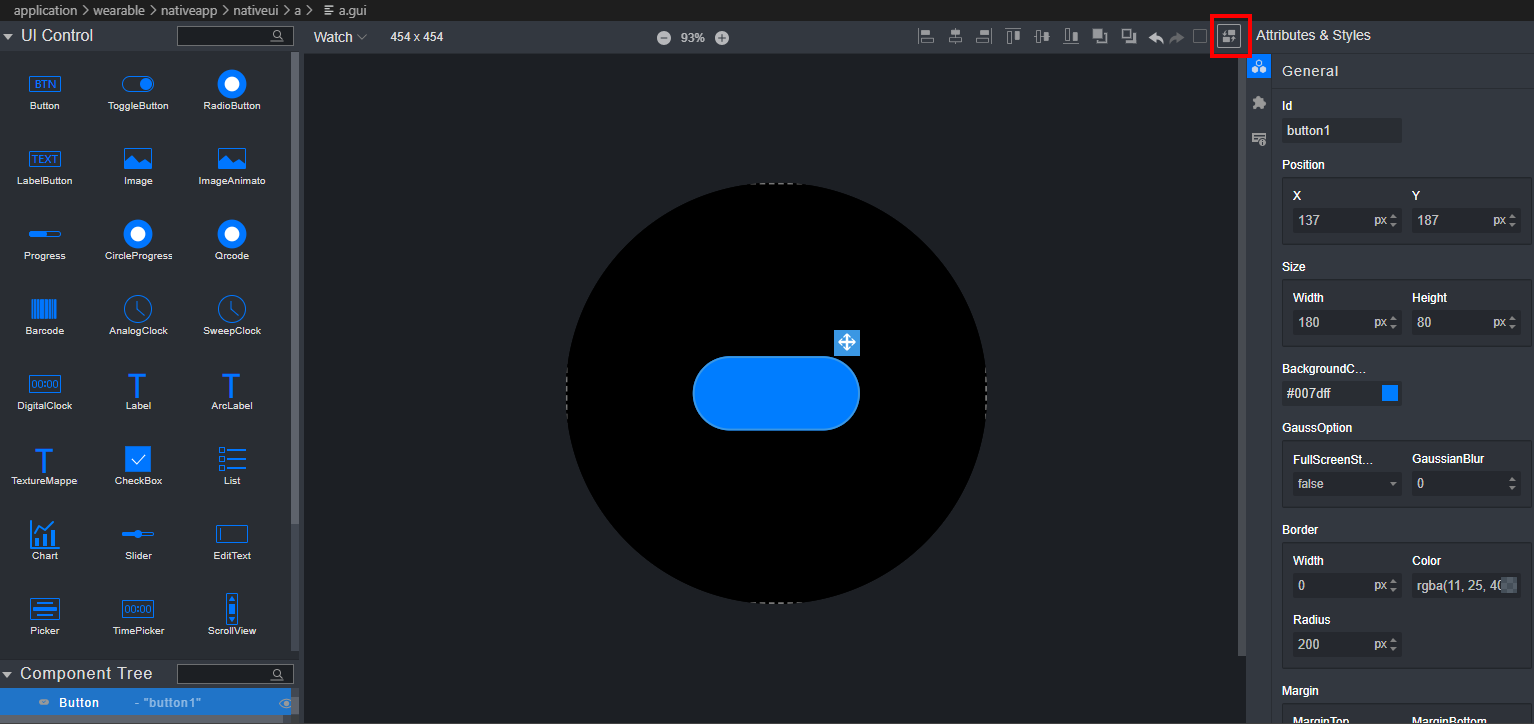Open the Watch device dropdown
The height and width of the screenshot is (724, 1534).
[340, 37]
